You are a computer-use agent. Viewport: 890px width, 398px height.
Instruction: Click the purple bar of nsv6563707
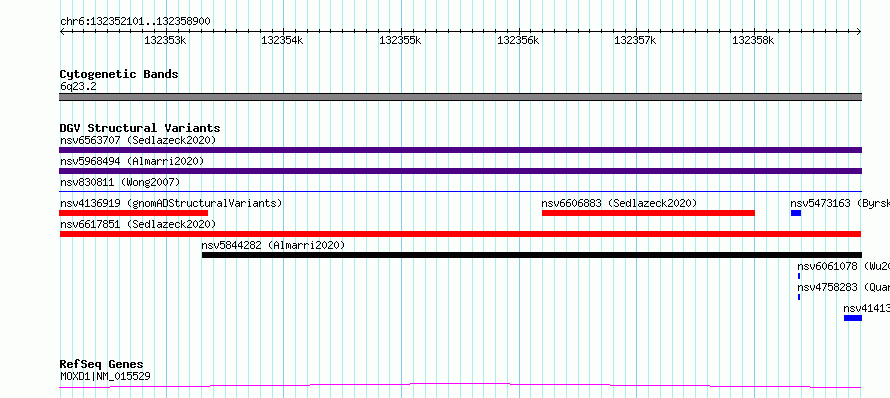(x=460, y=150)
